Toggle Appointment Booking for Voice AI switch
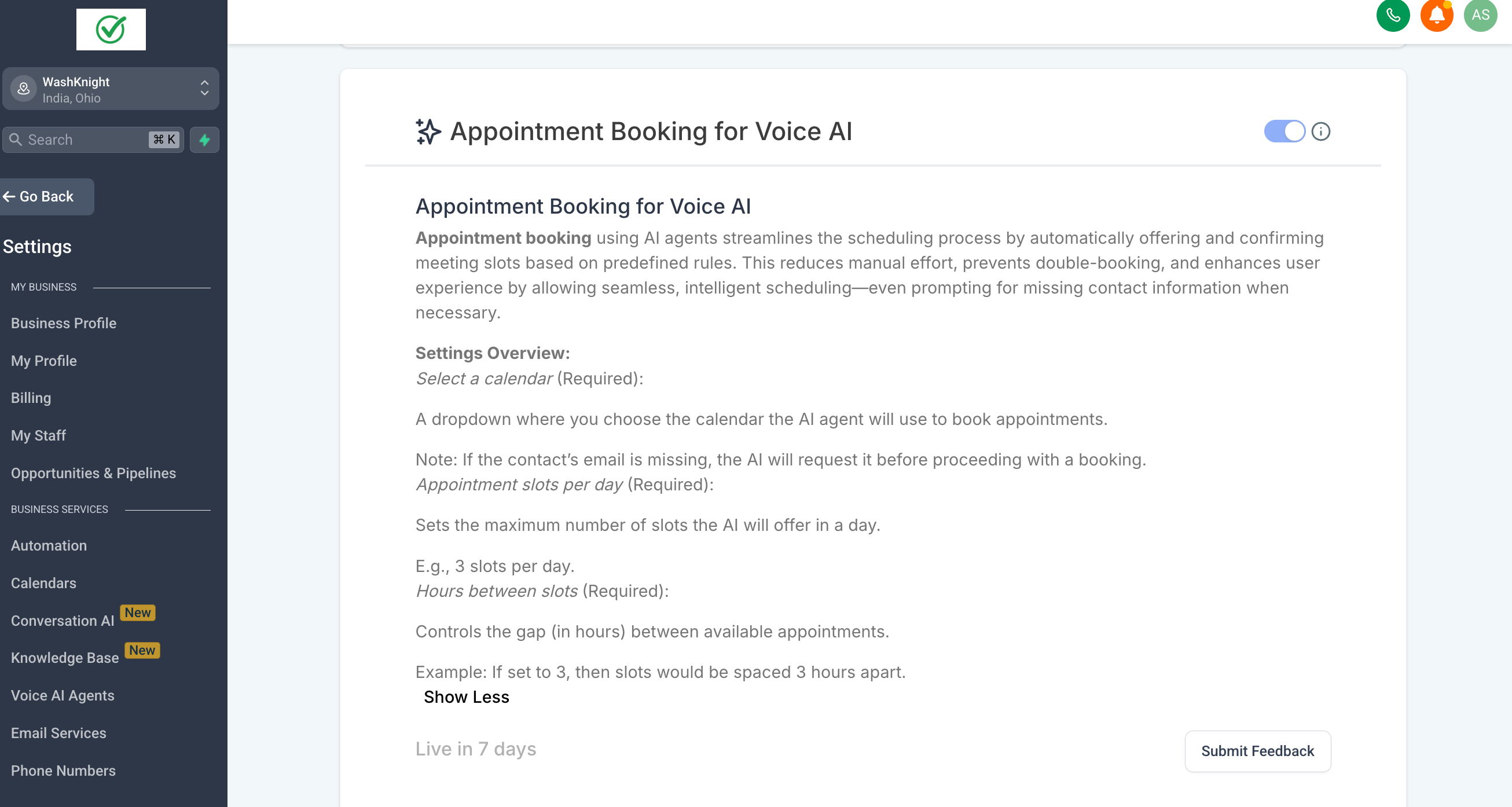This screenshot has height=807, width=1512. (x=1284, y=131)
